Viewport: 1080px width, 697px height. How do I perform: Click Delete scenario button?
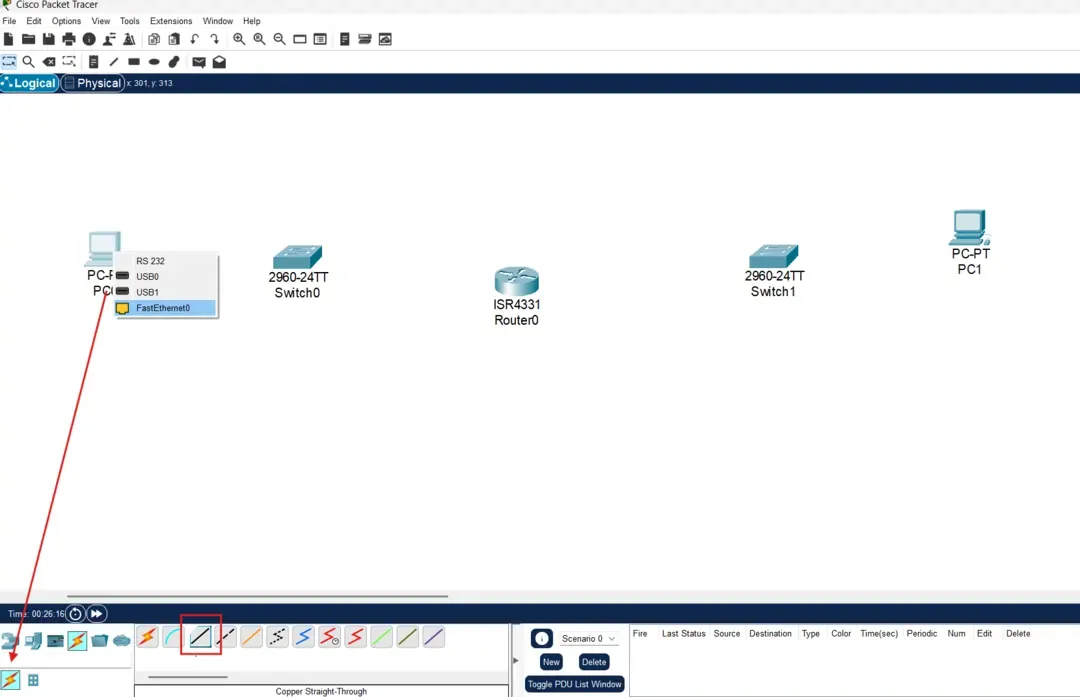(594, 662)
